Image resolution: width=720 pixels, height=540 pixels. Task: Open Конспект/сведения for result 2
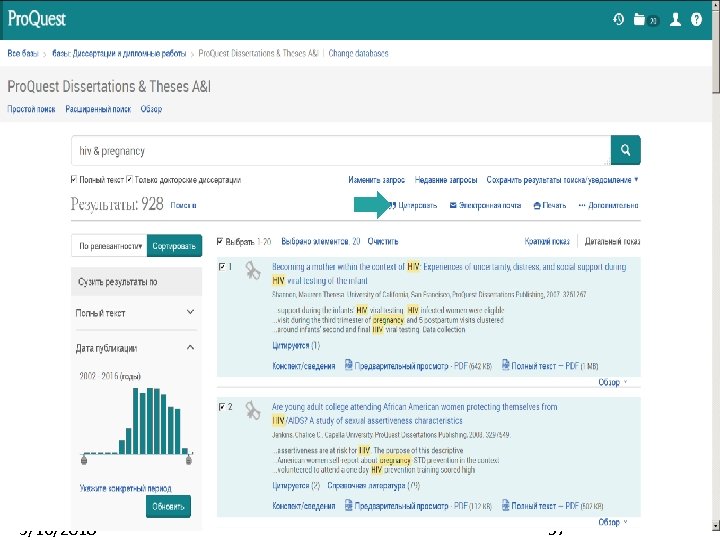pyautogui.click(x=304, y=506)
